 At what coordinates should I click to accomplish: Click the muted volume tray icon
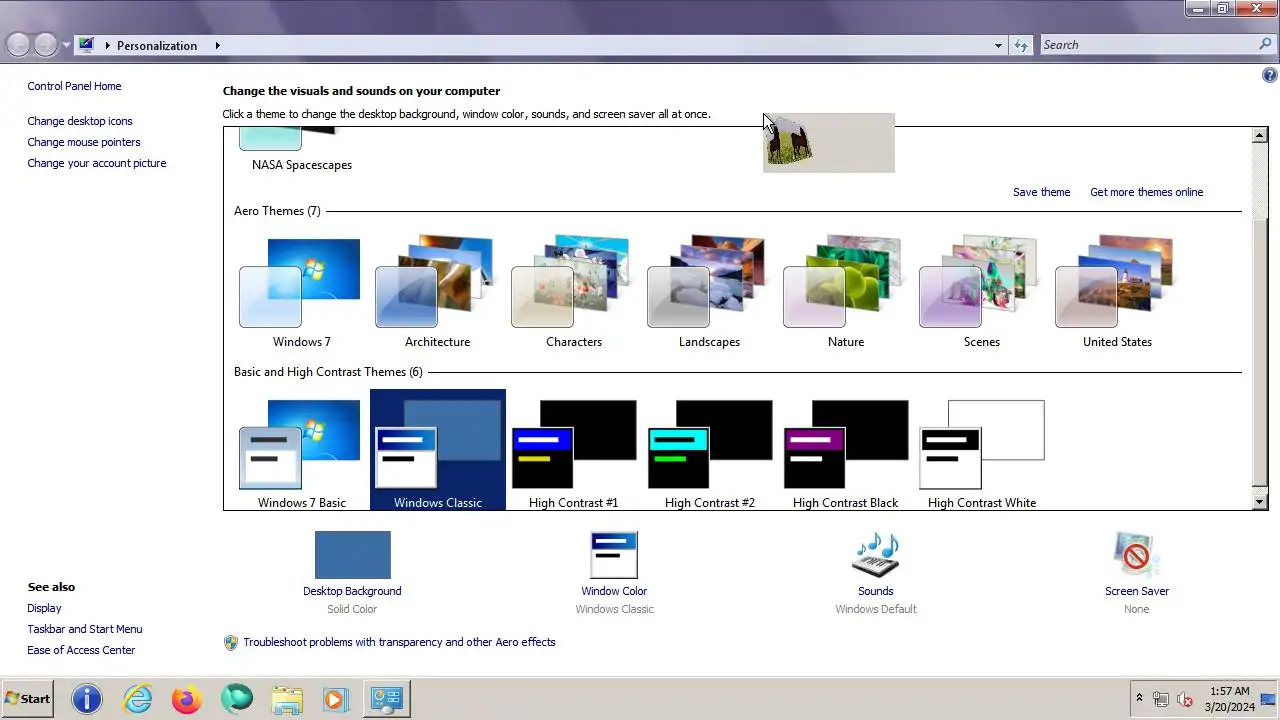[1185, 699]
